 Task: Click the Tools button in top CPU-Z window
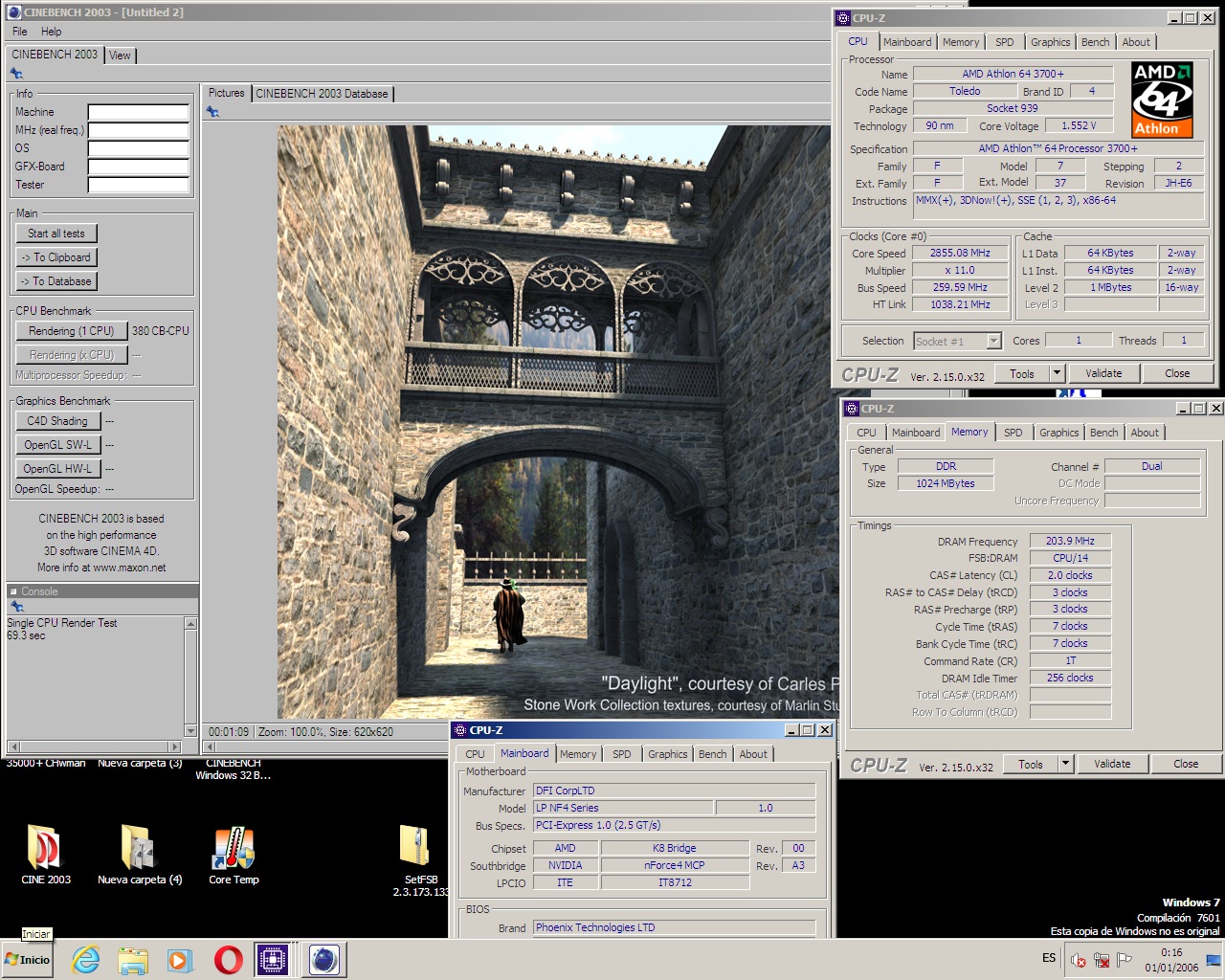click(1022, 373)
